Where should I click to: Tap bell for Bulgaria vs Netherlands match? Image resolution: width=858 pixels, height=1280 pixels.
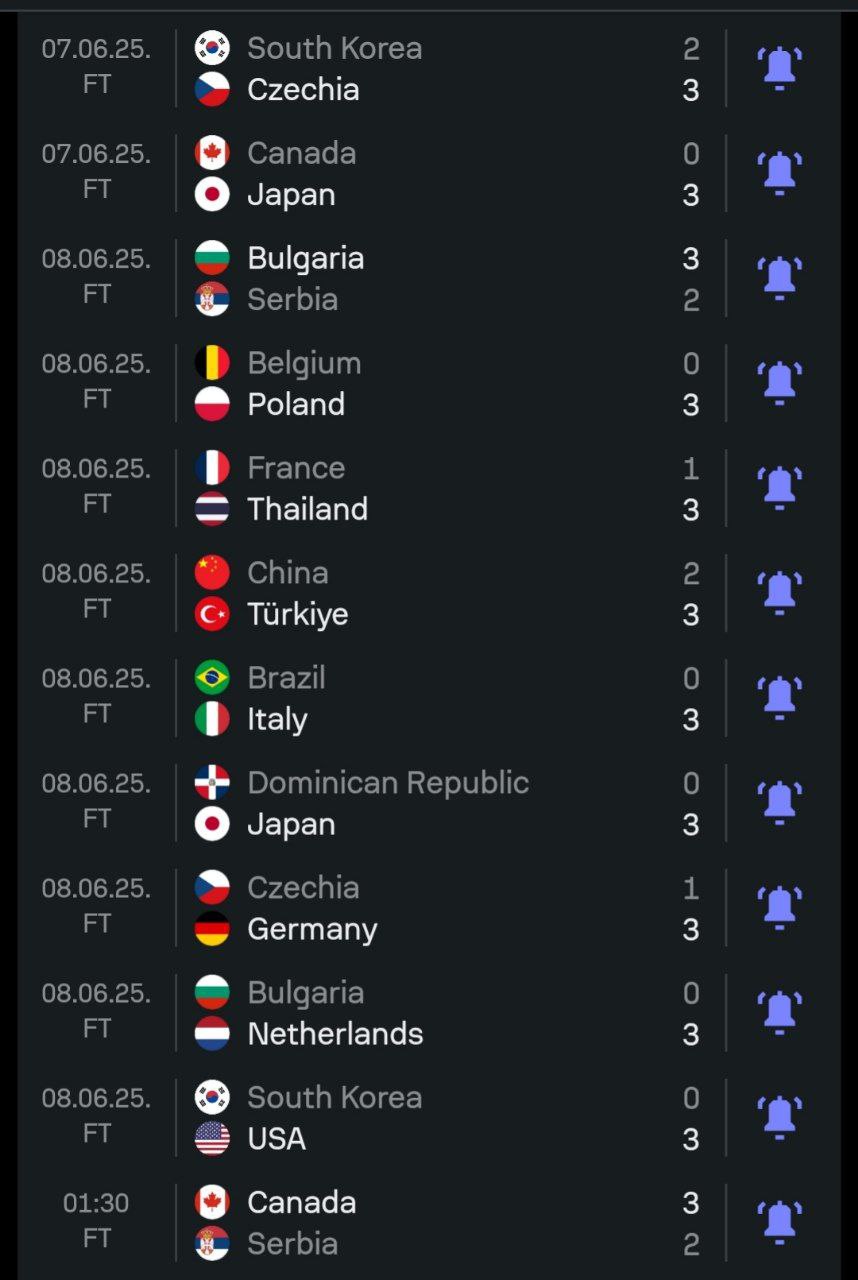click(779, 1013)
